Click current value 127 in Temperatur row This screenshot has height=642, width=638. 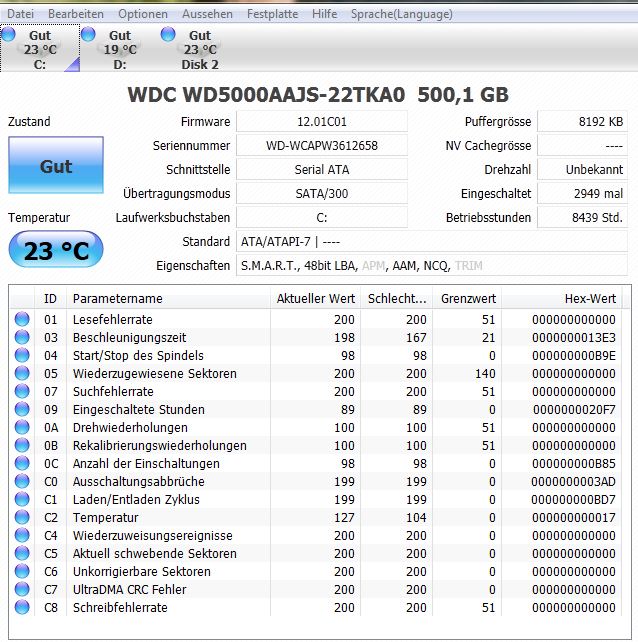click(x=344, y=518)
